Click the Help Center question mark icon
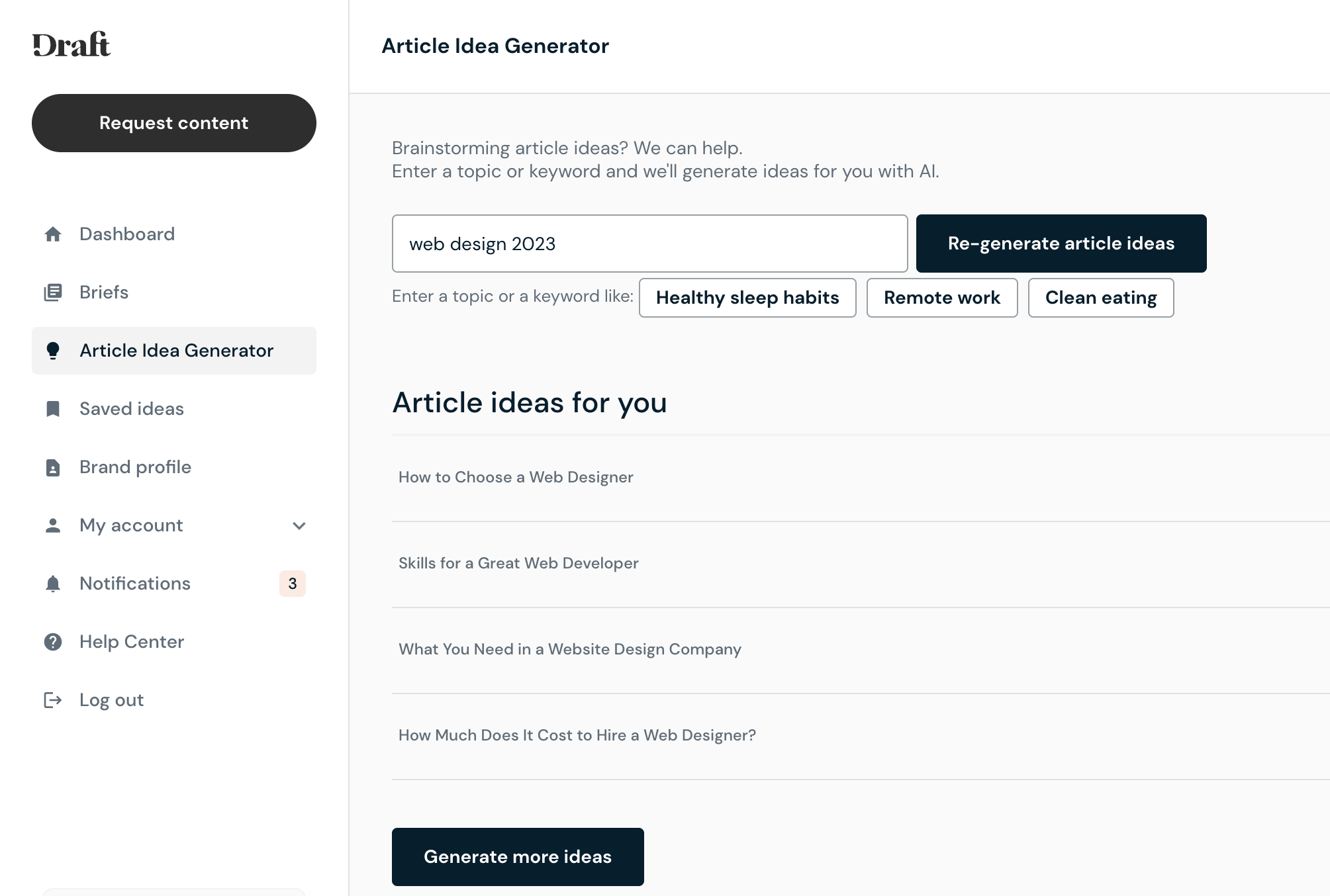 tap(53, 642)
